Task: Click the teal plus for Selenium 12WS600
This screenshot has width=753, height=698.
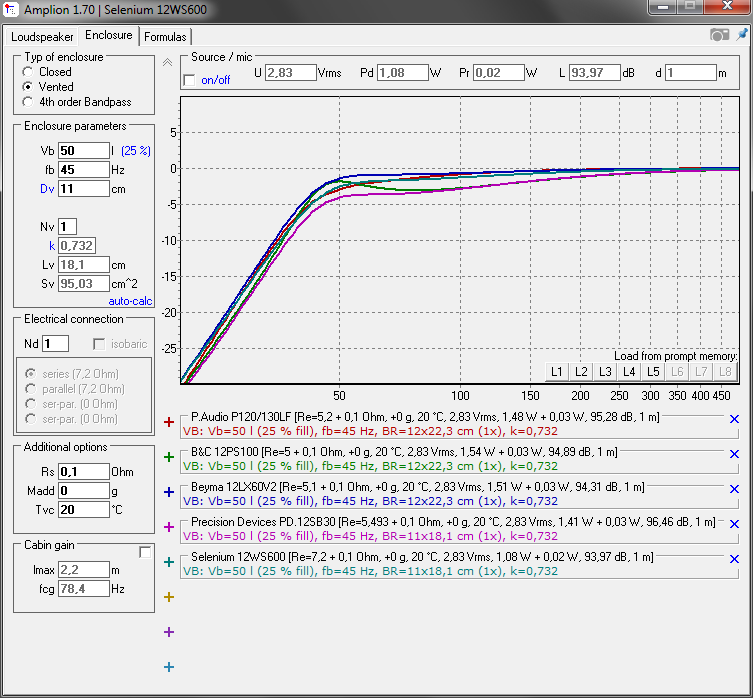Action: [x=169, y=562]
